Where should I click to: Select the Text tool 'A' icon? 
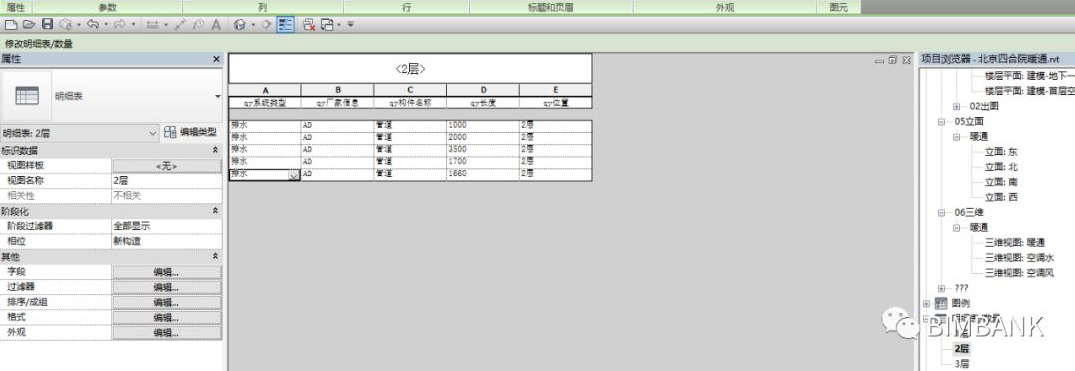coord(216,25)
